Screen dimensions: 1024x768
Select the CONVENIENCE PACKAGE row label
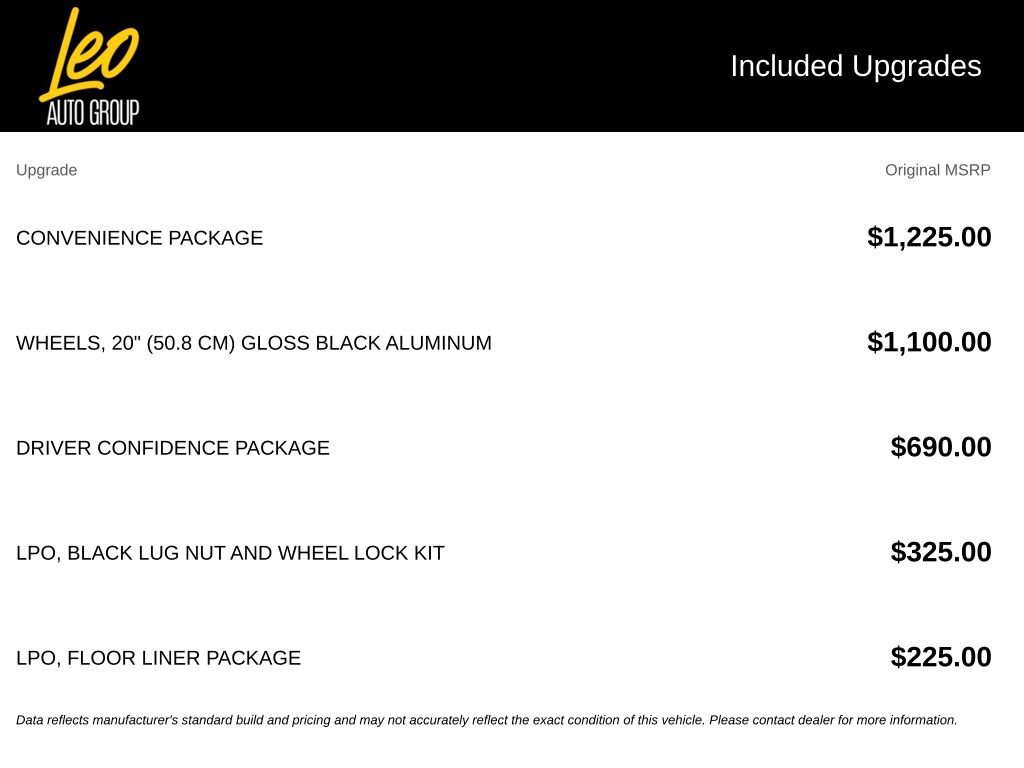[140, 238]
